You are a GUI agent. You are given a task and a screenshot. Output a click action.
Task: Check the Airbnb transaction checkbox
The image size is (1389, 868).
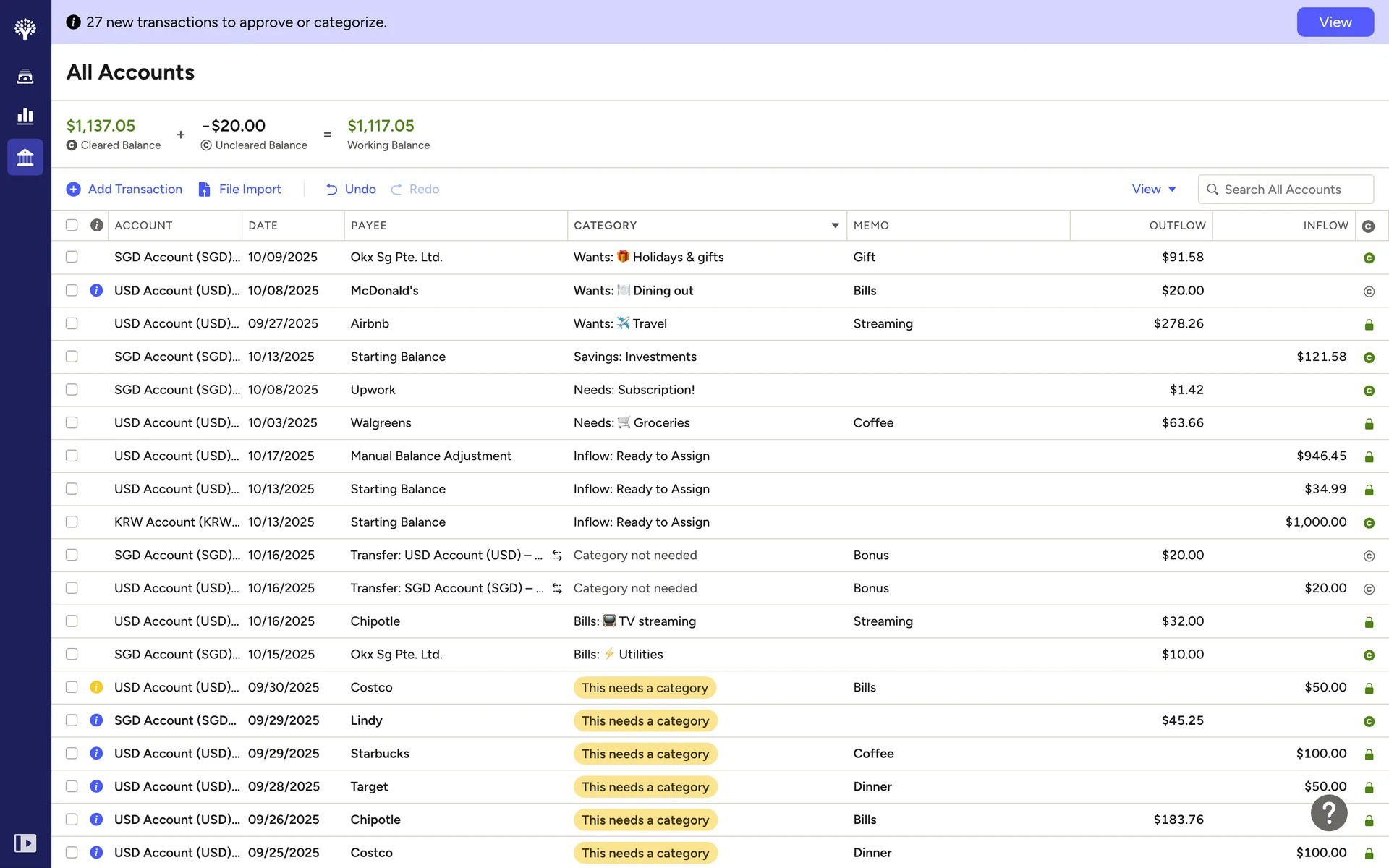72,323
